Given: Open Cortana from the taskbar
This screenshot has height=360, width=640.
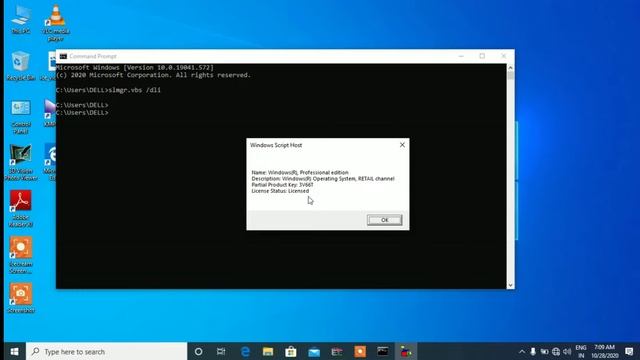Looking at the screenshot, I should coord(199,351).
